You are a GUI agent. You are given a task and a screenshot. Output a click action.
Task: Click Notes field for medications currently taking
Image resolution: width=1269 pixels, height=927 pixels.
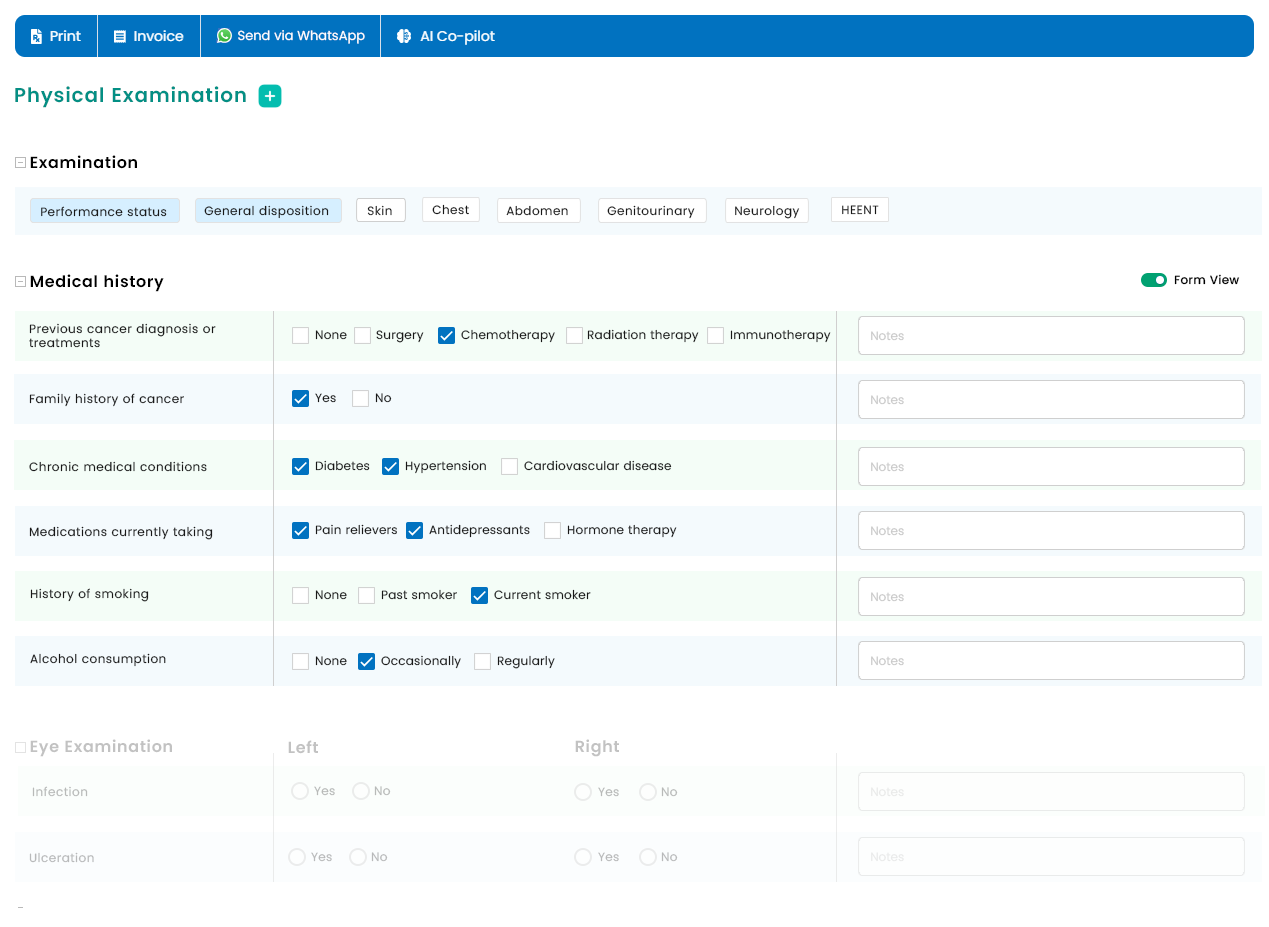(x=1051, y=531)
